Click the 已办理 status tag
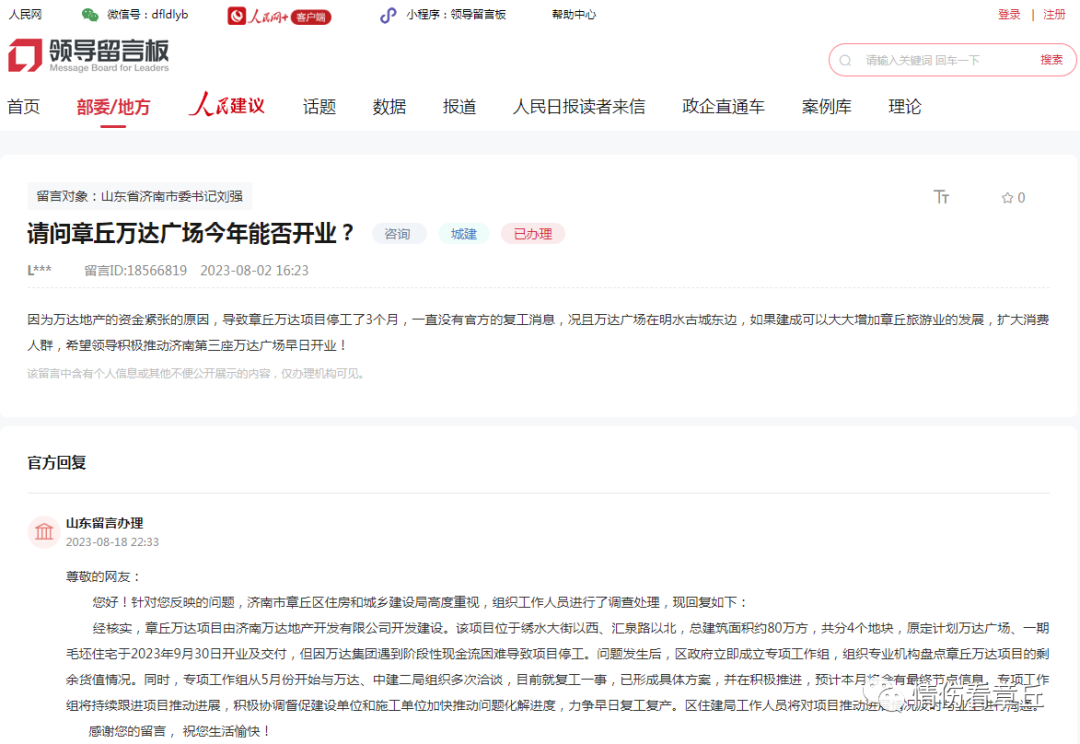Image resolution: width=1080 pixels, height=744 pixels. point(532,234)
